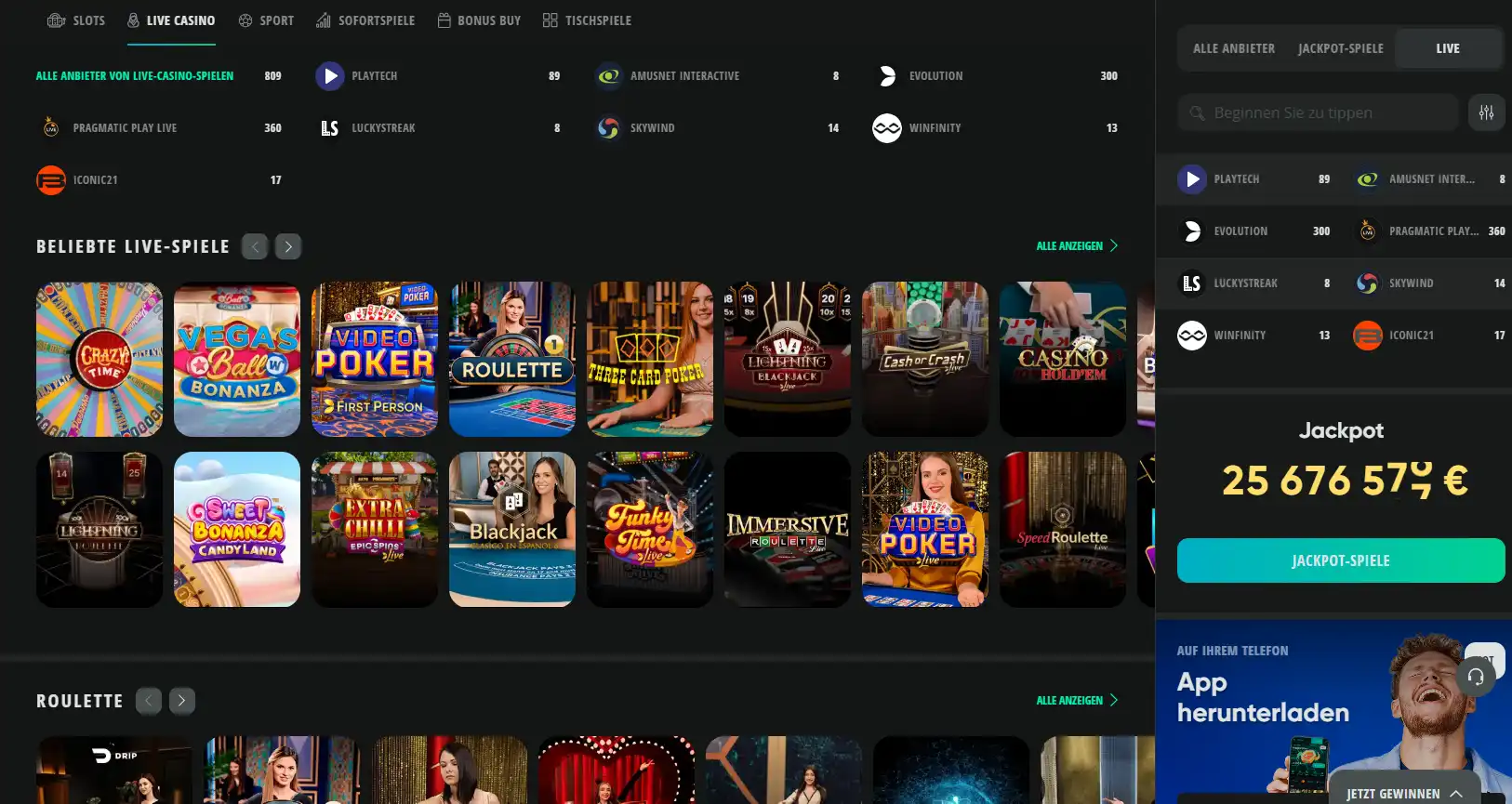Click Alle Anzeigen for Roulette section
This screenshot has height=804, width=1512.
(1077, 701)
